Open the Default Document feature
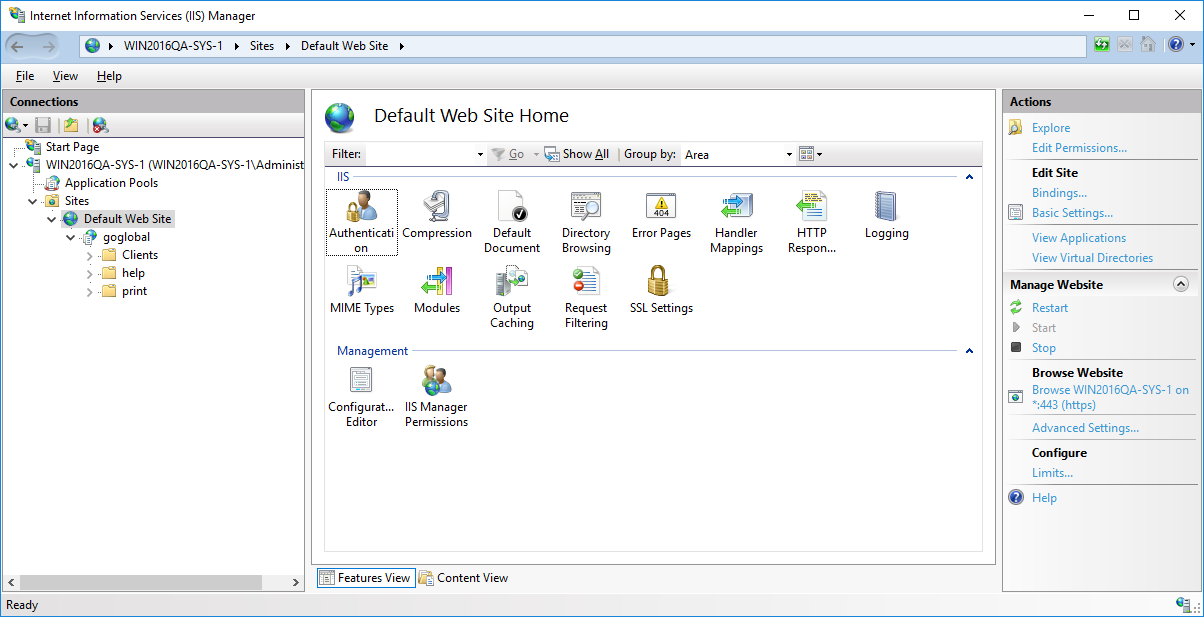This screenshot has height=617, width=1204. 512,222
